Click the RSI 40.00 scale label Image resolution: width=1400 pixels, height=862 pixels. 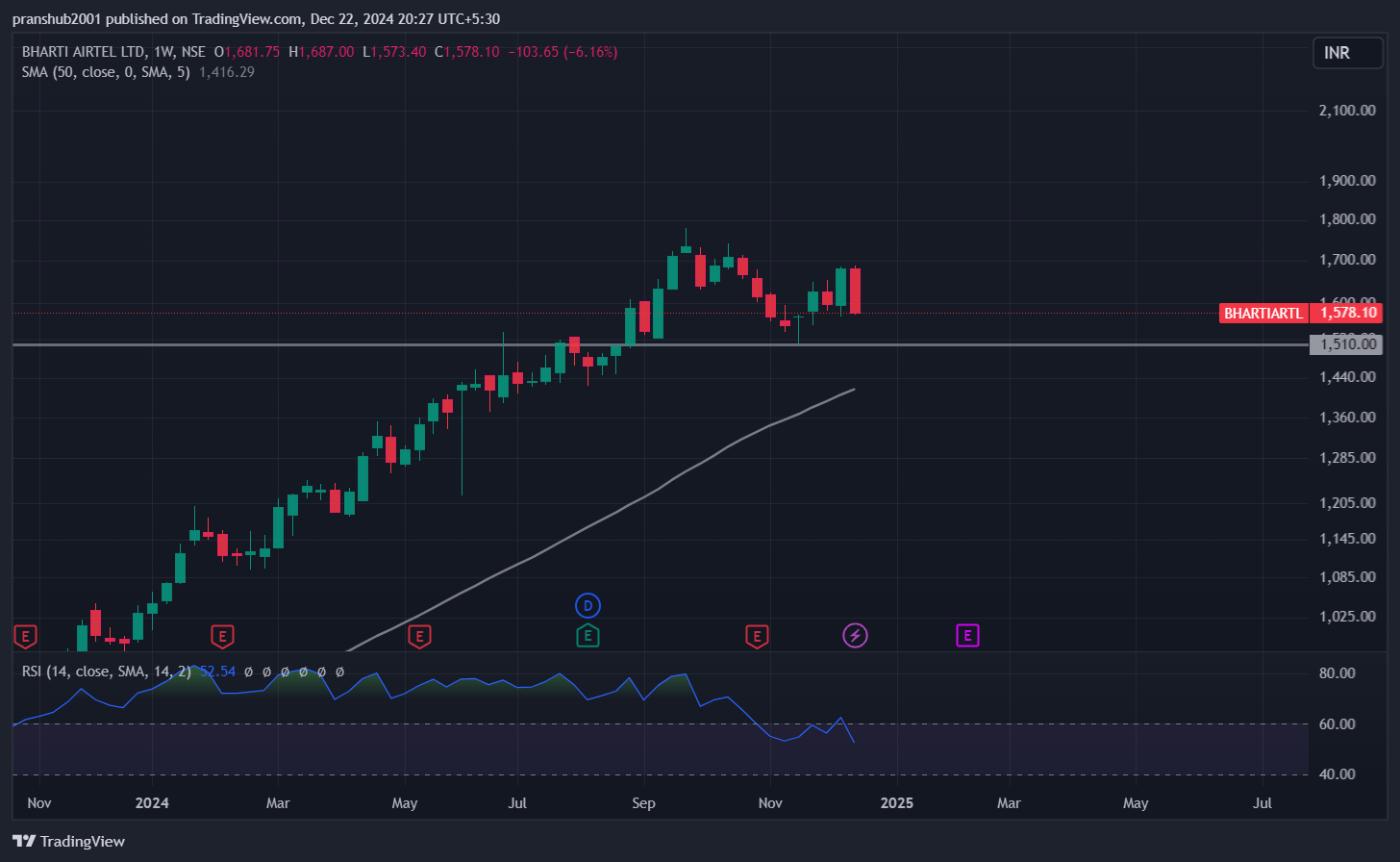[x=1337, y=774]
